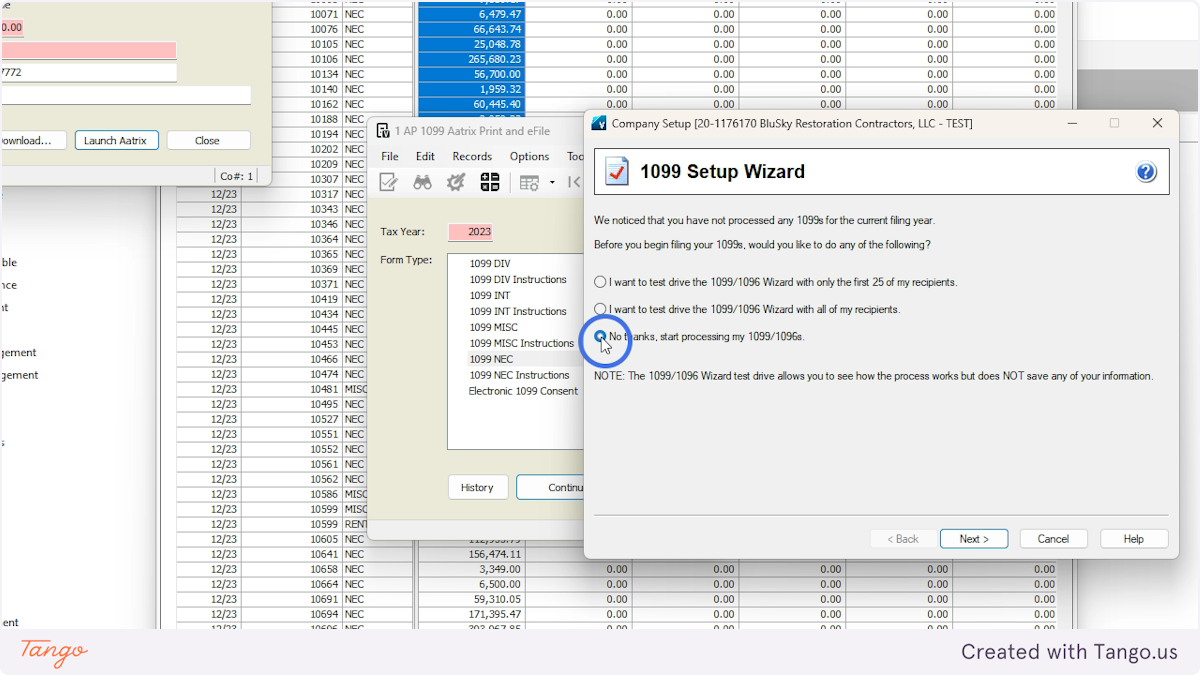Click the wizard Help button

(1134, 539)
